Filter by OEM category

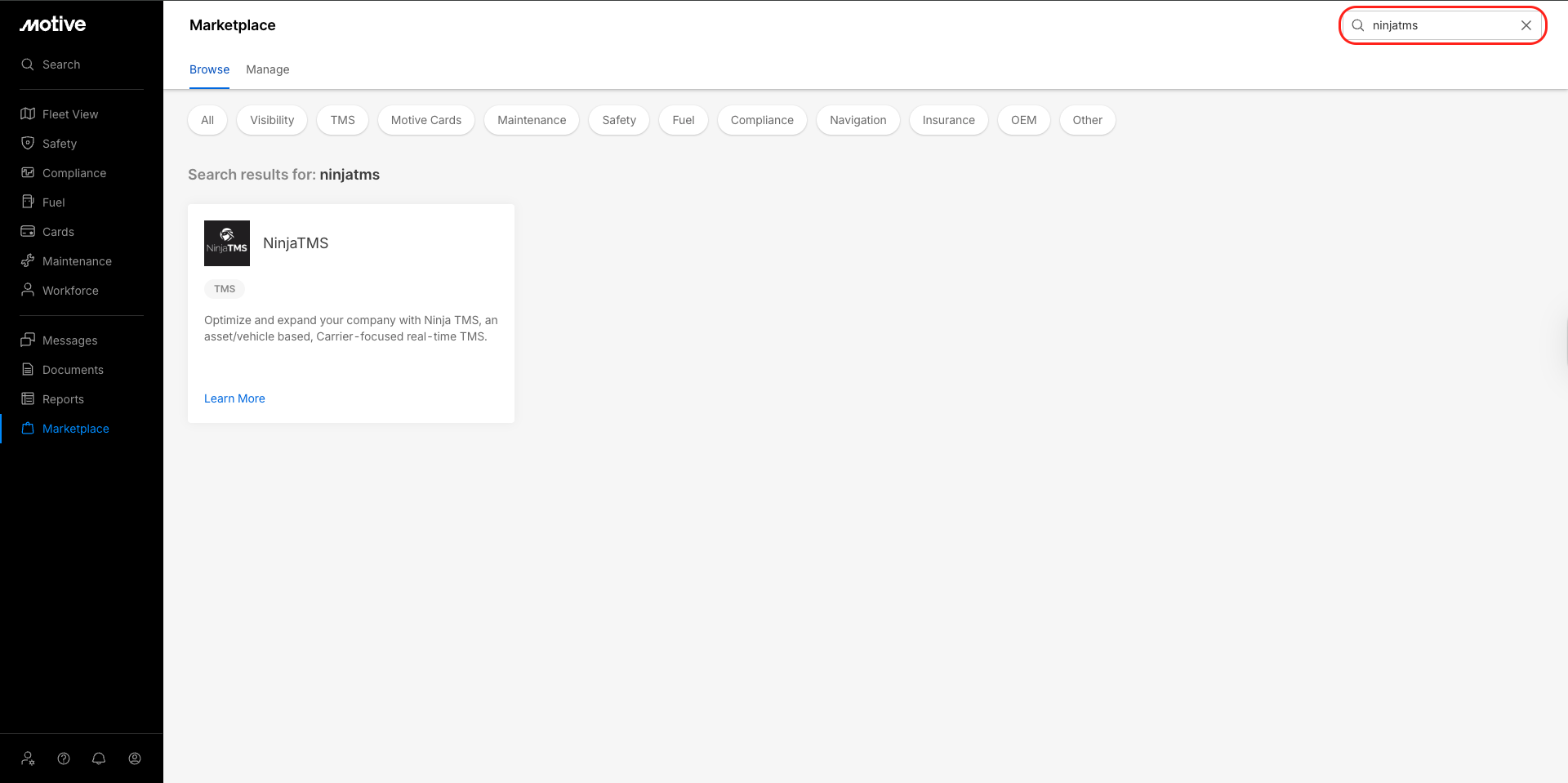tap(1024, 120)
